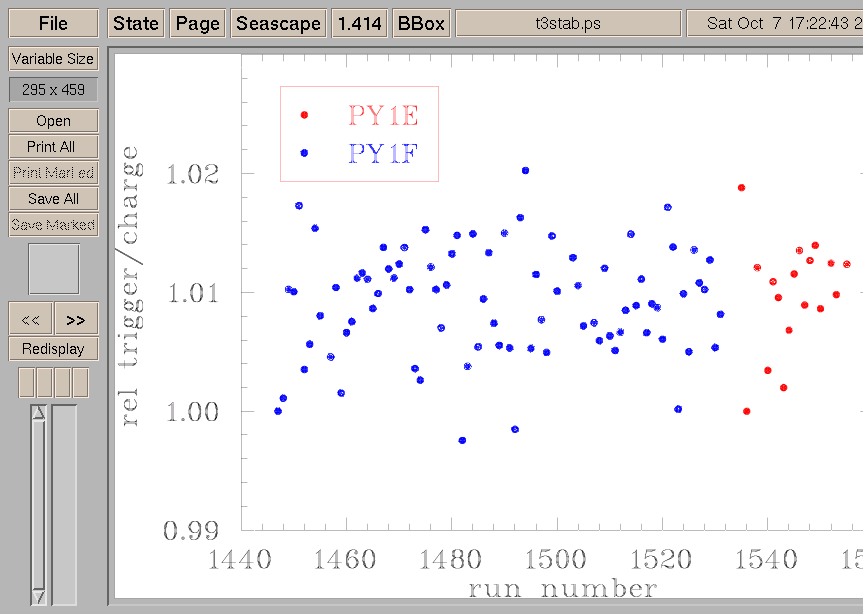This screenshot has width=863, height=614.
Task: Click the 1.02 y-axis label
Action: tap(193, 174)
